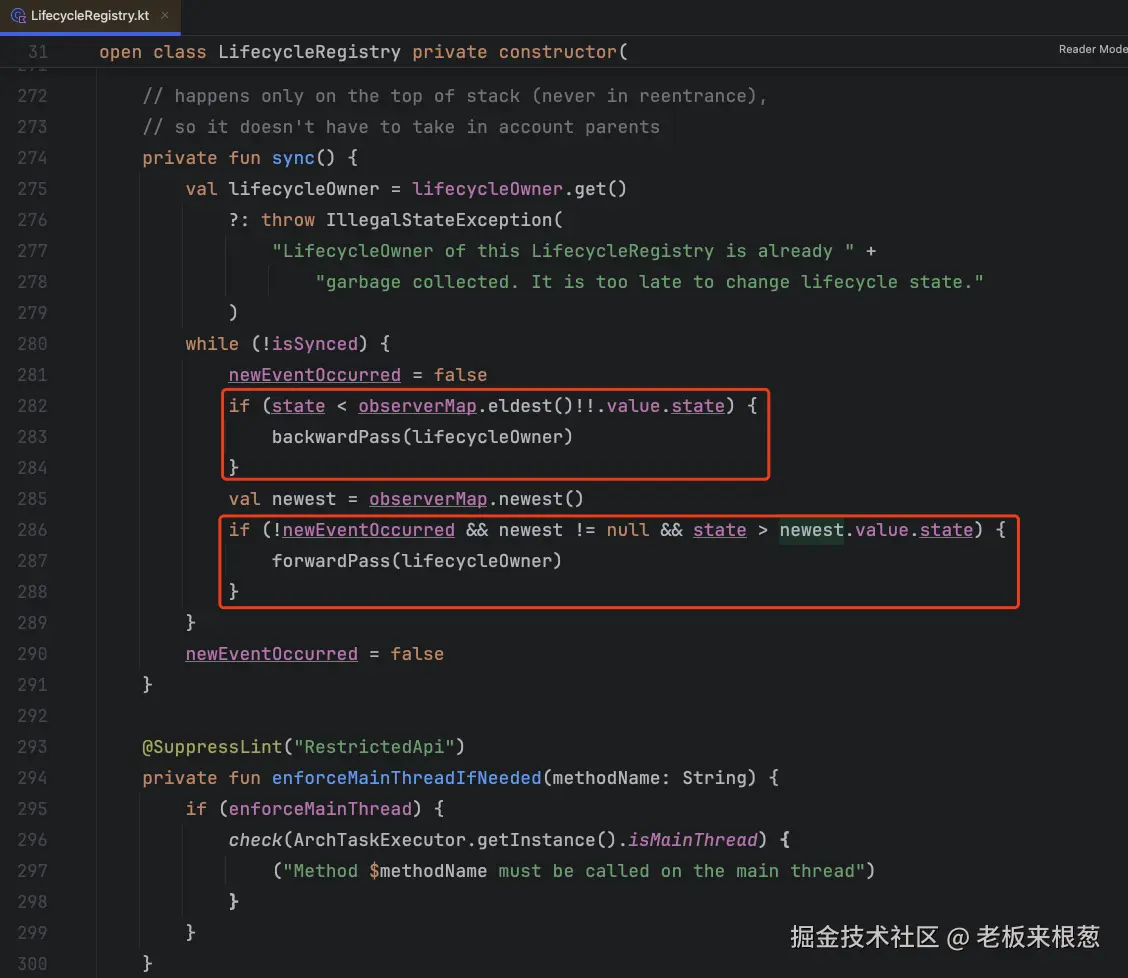Click line number 294 in the gutter
Image resolution: width=1128 pixels, height=978 pixels.
click(32, 778)
